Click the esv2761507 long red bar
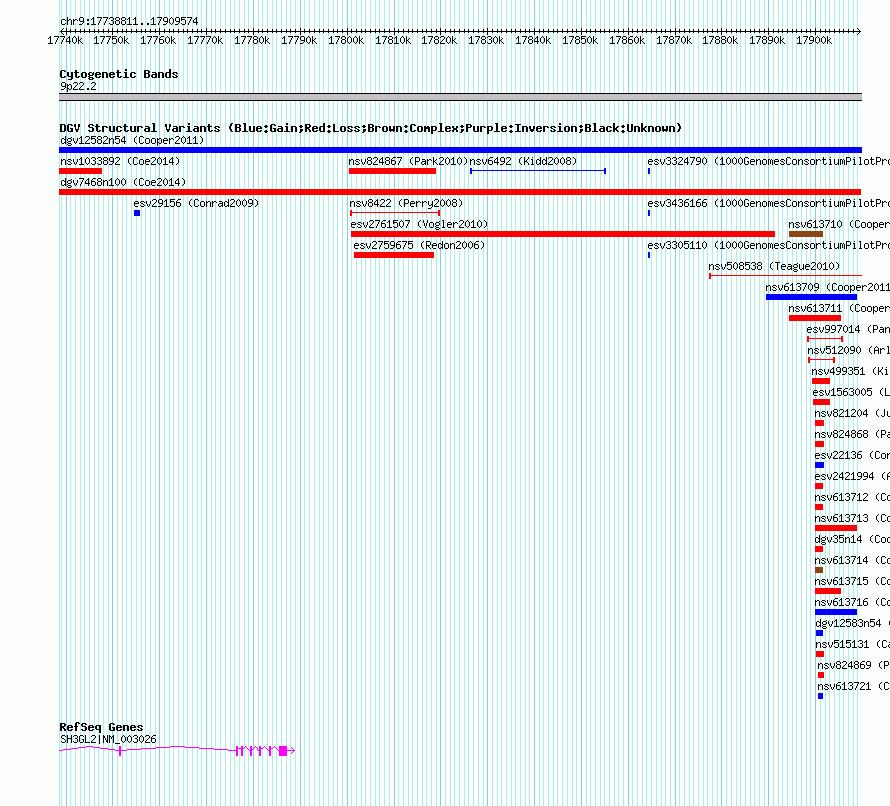 point(563,234)
